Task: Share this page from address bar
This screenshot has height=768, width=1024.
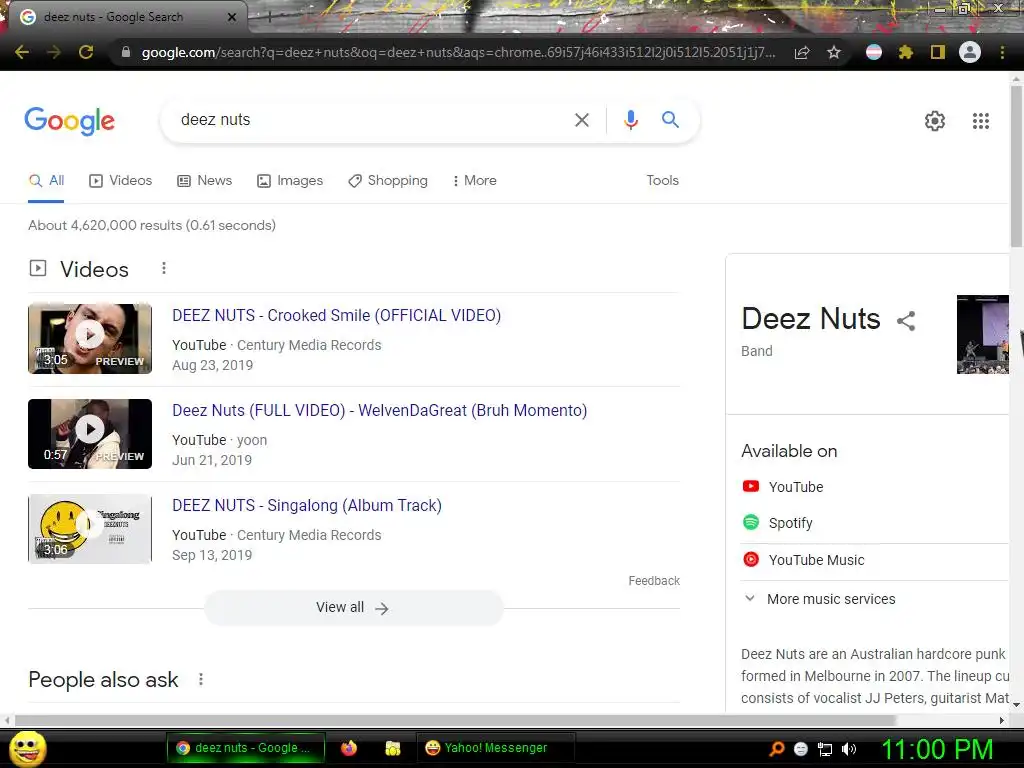Action: point(802,53)
